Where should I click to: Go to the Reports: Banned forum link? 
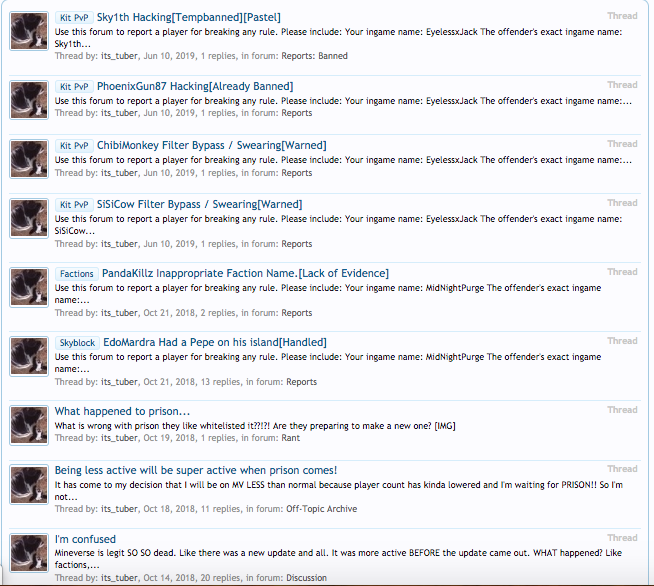tap(314, 56)
